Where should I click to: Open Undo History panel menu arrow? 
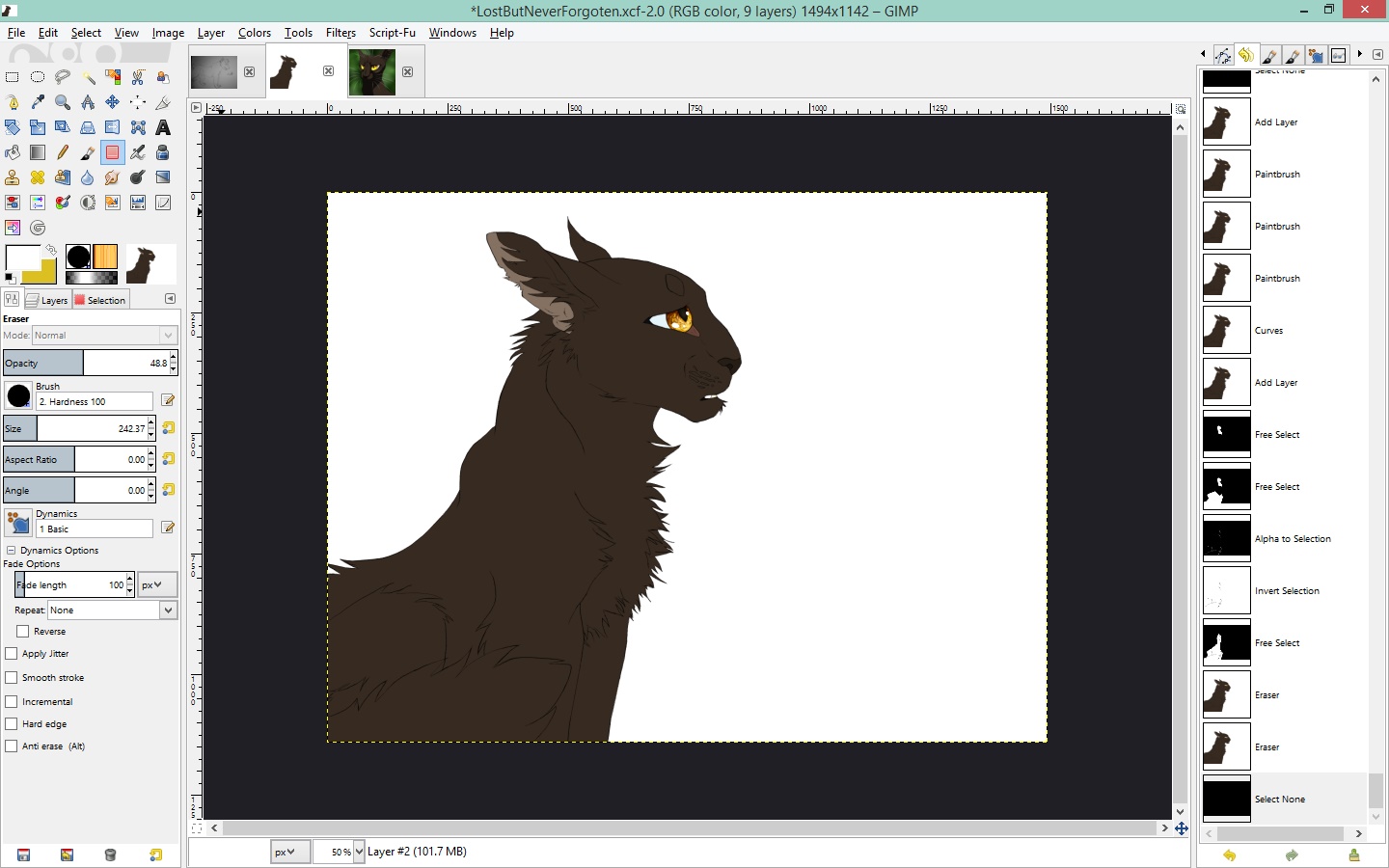click(1377, 55)
